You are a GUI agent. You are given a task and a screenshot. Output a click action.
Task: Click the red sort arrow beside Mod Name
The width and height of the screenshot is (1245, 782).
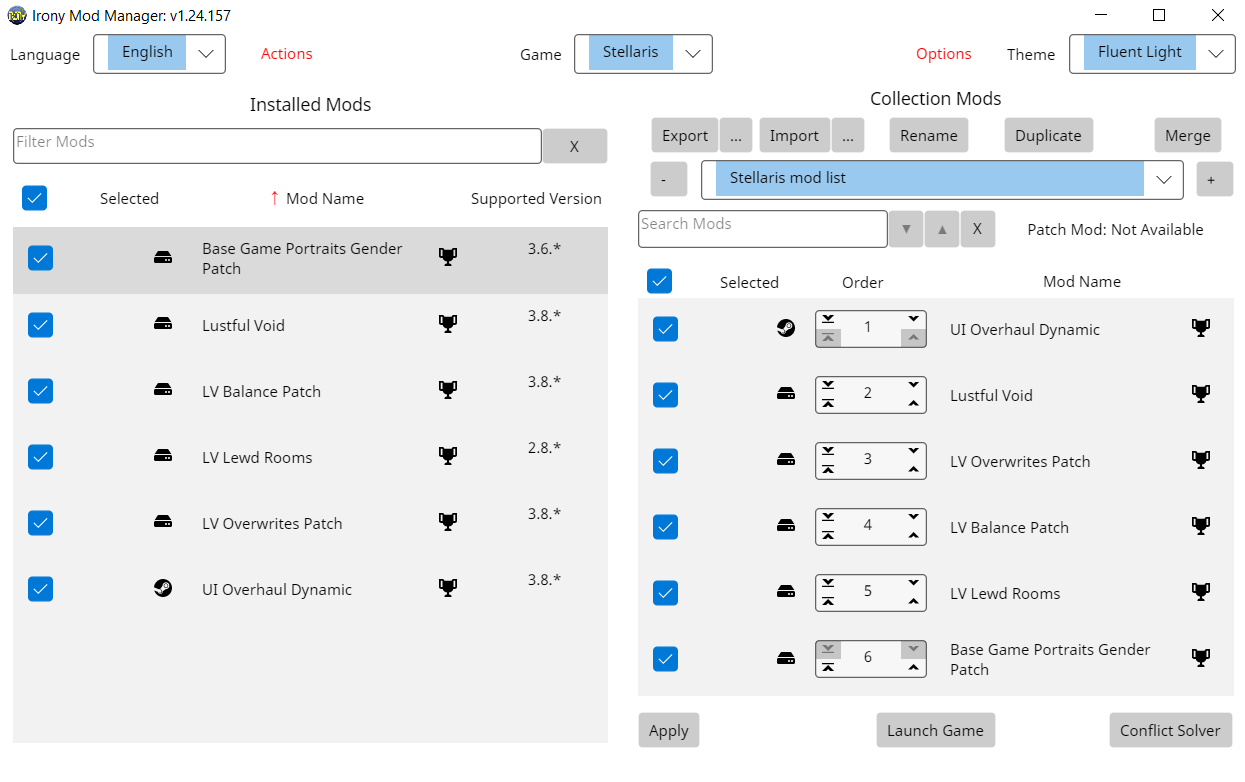[274, 198]
